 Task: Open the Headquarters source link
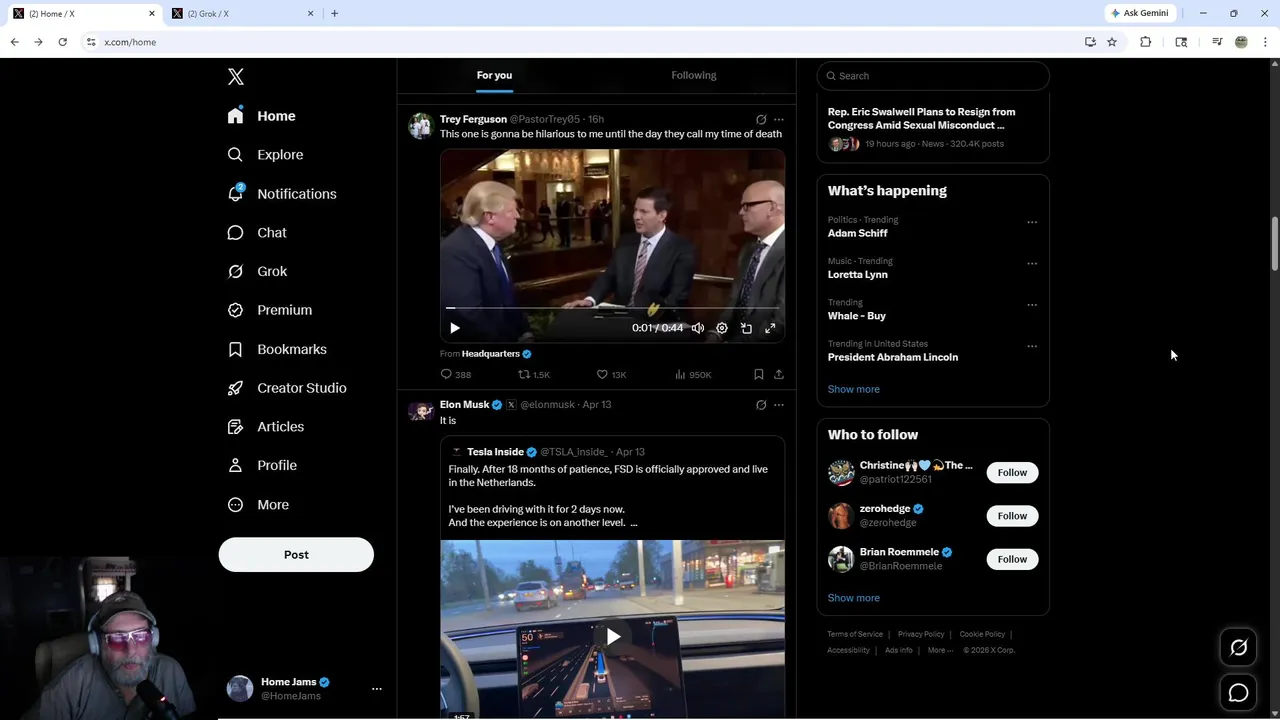point(491,354)
